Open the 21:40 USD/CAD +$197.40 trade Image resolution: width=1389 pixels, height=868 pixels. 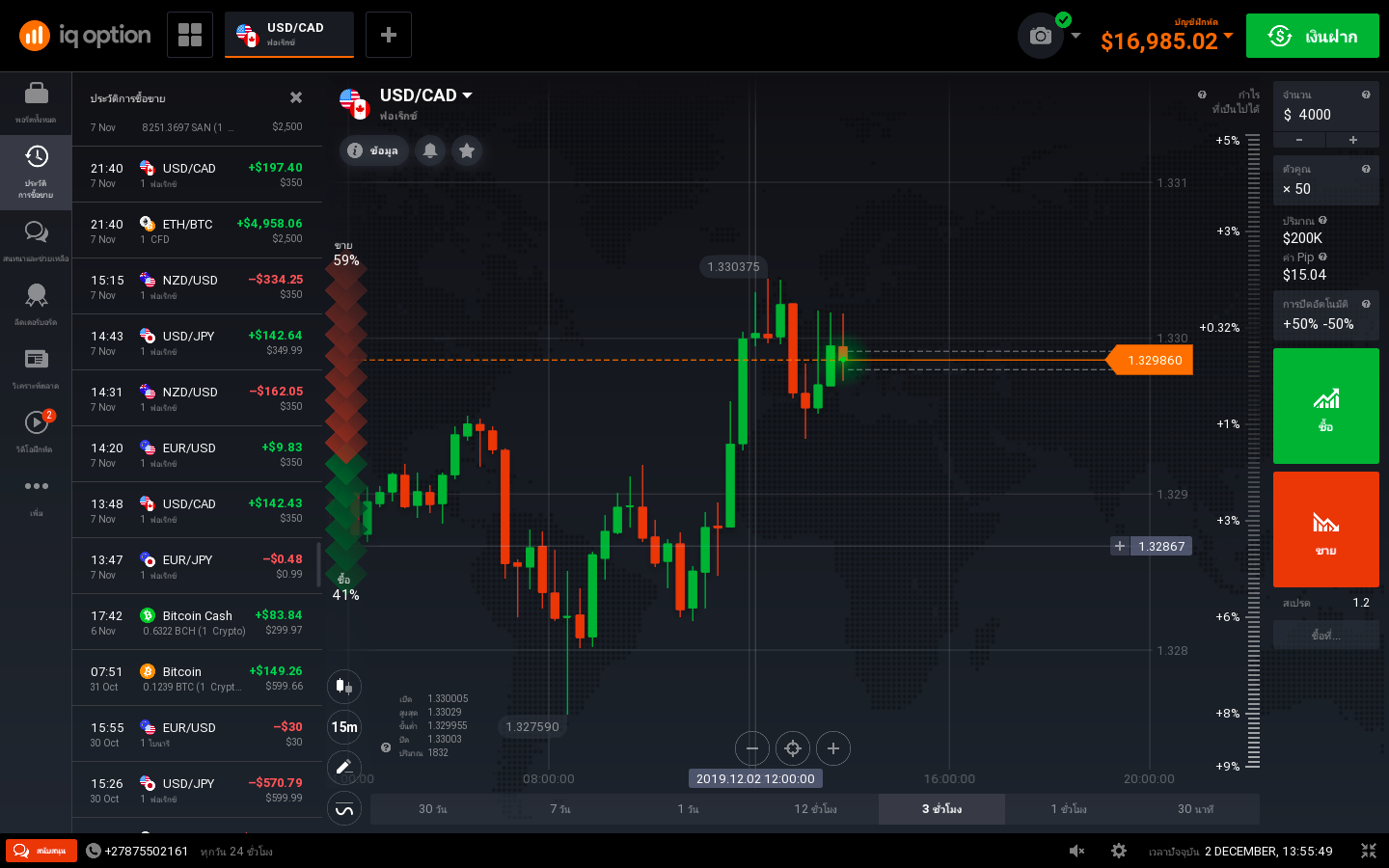tap(197, 175)
